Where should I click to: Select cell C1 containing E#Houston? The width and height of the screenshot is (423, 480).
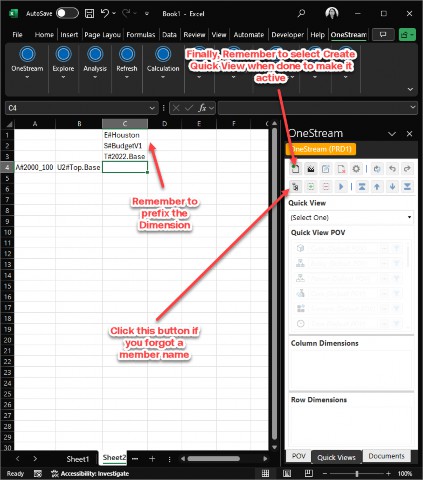125,135
